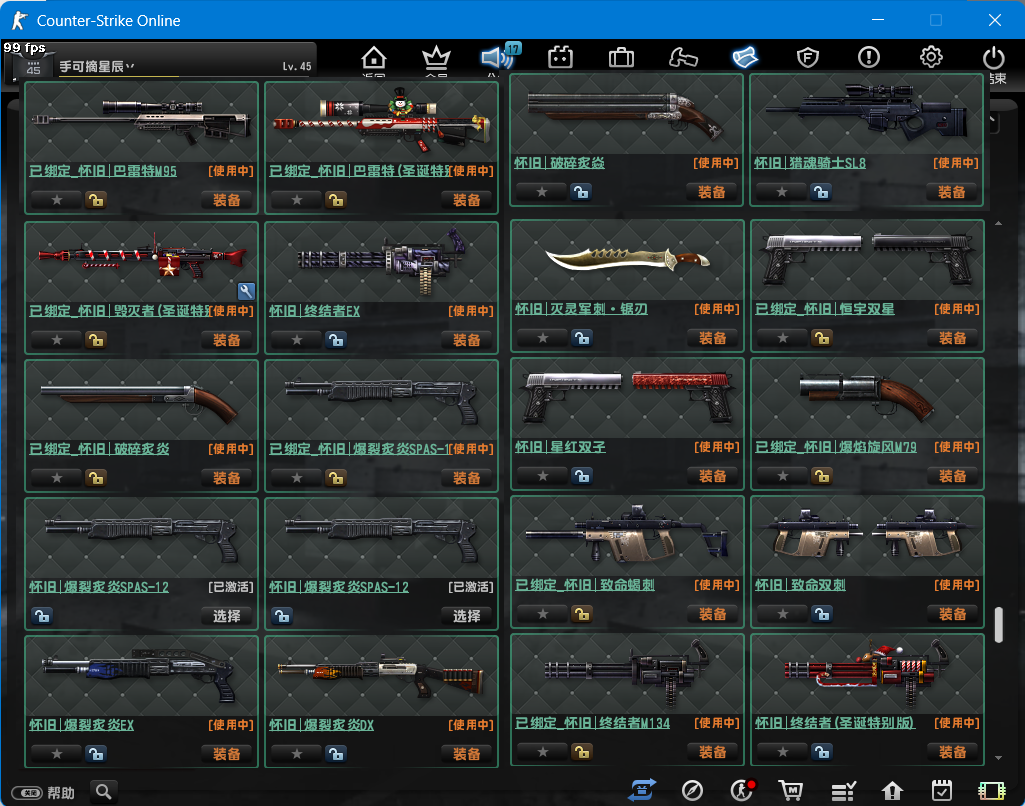Image resolution: width=1025 pixels, height=806 pixels.
Task: Open the 已绑定_怀旧|巴雷特M95 name link
Action: (103, 171)
